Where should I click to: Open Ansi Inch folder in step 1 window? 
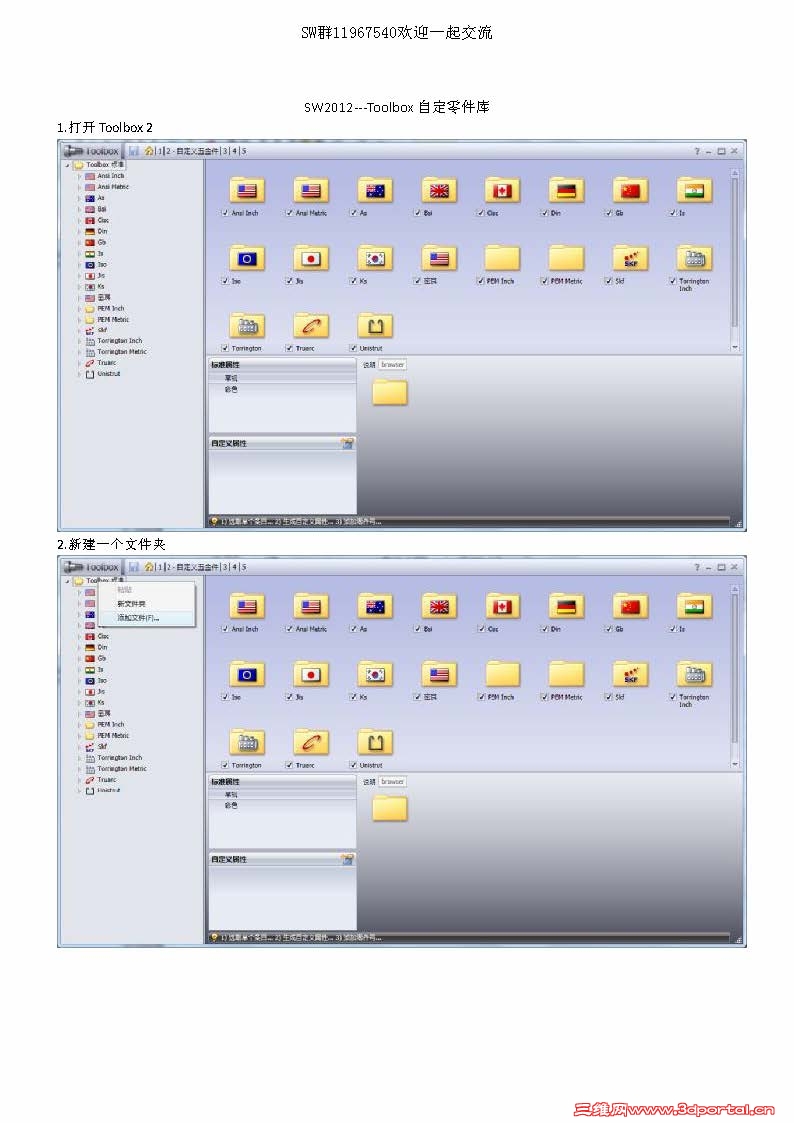click(x=246, y=191)
